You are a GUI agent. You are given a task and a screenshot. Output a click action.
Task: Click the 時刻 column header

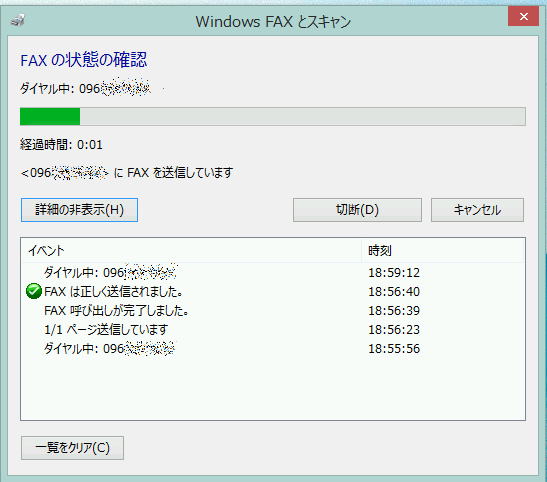(443, 250)
